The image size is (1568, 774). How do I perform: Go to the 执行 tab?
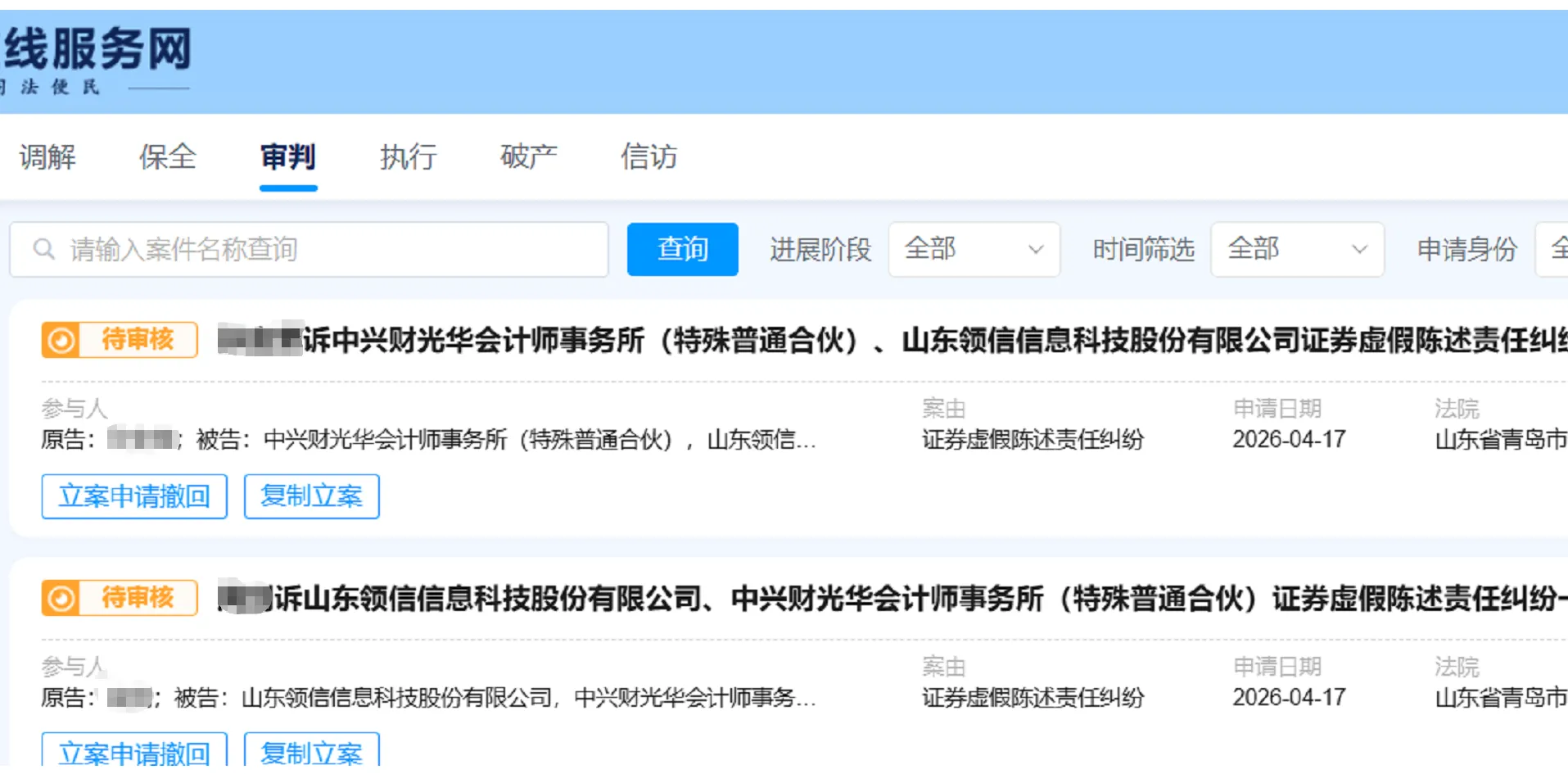pos(408,156)
